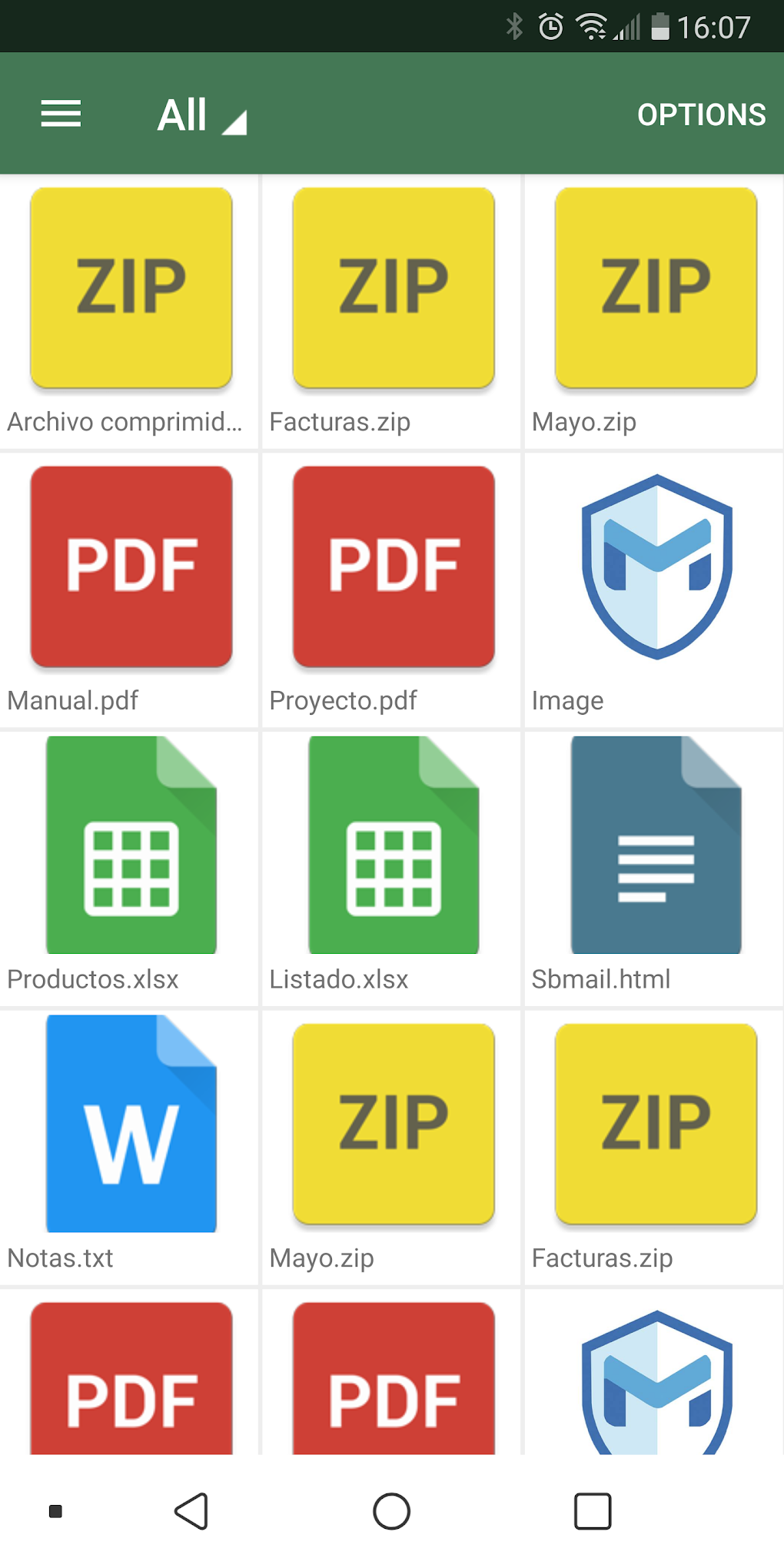Tap the Facturas.zip label in fourth row
The image size is (784, 1568).
(602, 1258)
